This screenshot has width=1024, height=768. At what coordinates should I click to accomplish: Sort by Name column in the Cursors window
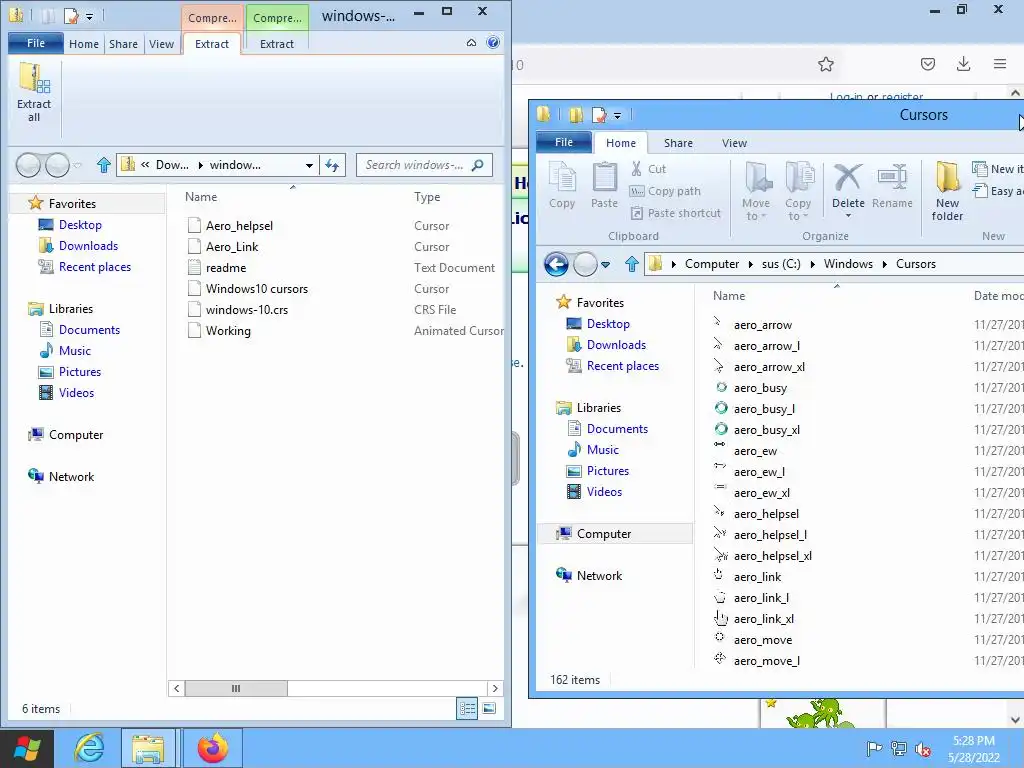[729, 296]
